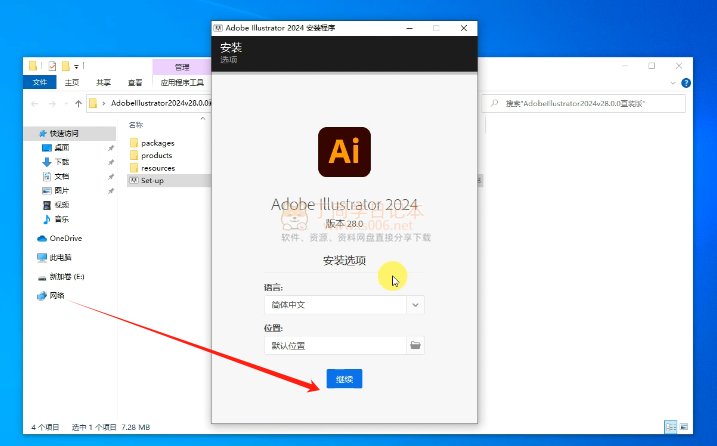The image size is (717, 446).
Task: Open 桌面 in Explorer sidebar
Action: [62, 147]
